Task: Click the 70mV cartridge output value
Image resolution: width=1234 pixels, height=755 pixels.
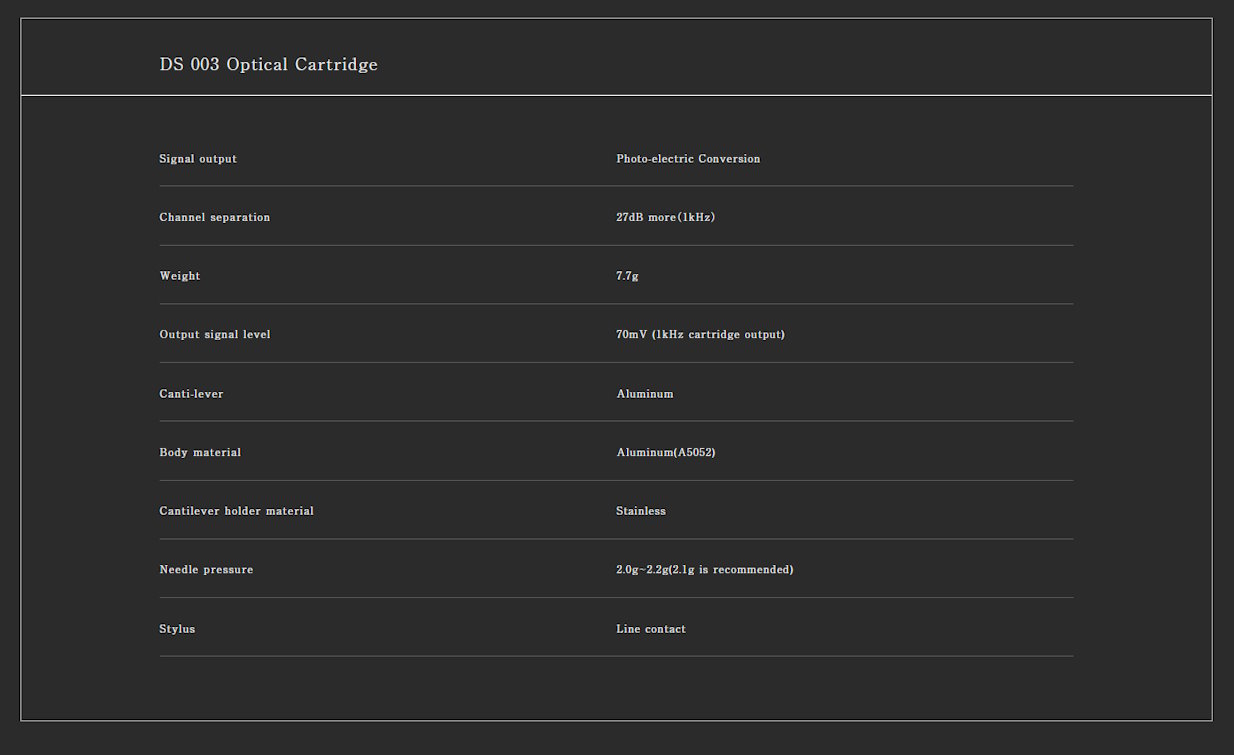Action: coord(700,334)
